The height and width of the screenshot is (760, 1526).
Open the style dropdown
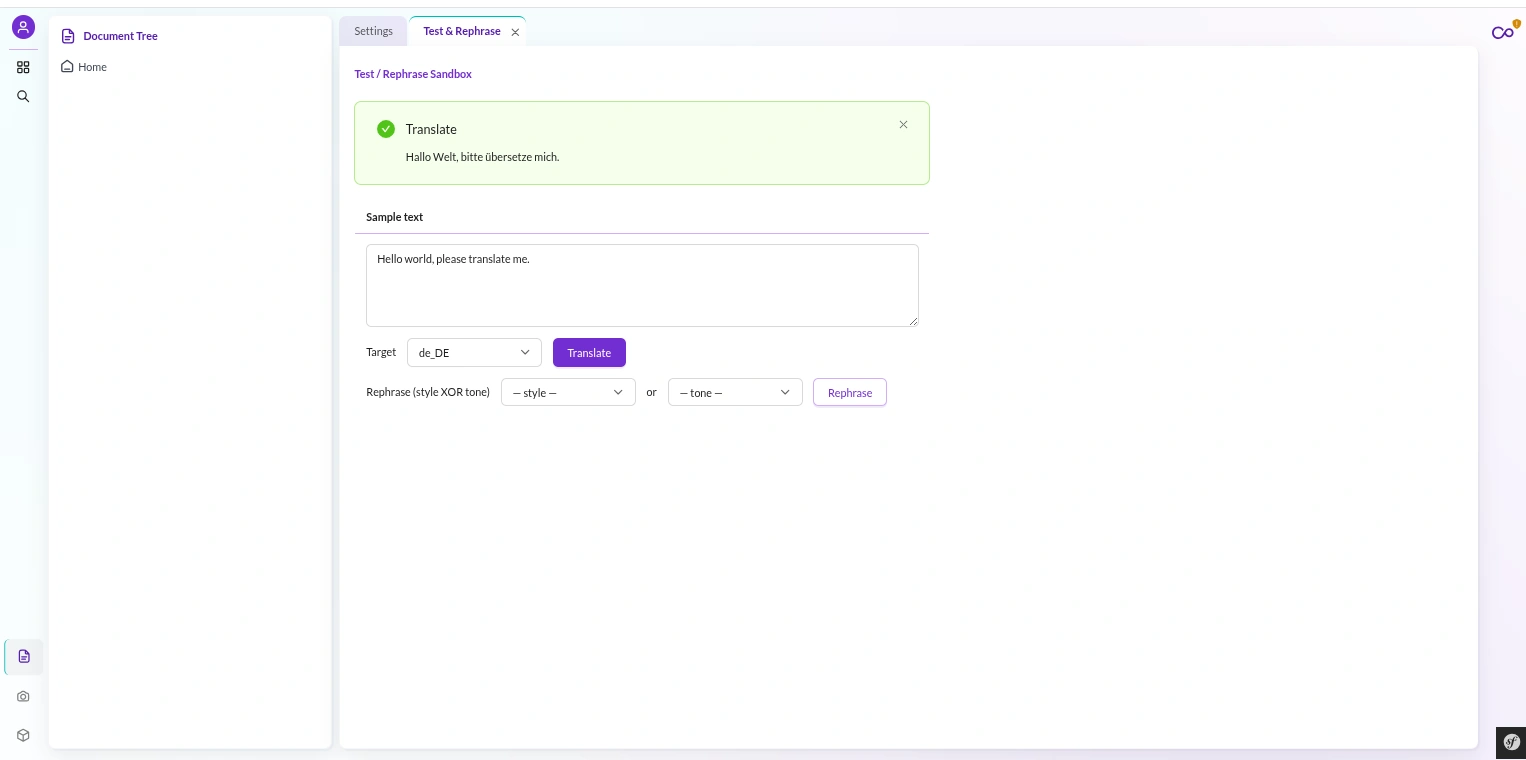(x=568, y=393)
